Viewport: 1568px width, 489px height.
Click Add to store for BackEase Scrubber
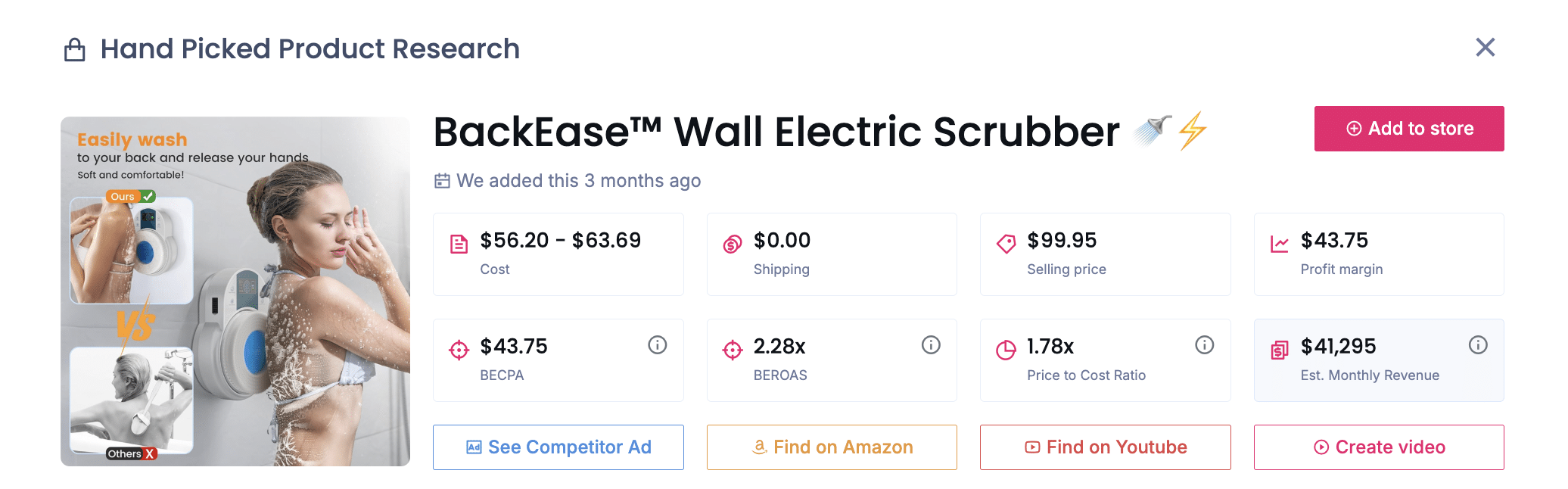pyautogui.click(x=1408, y=128)
